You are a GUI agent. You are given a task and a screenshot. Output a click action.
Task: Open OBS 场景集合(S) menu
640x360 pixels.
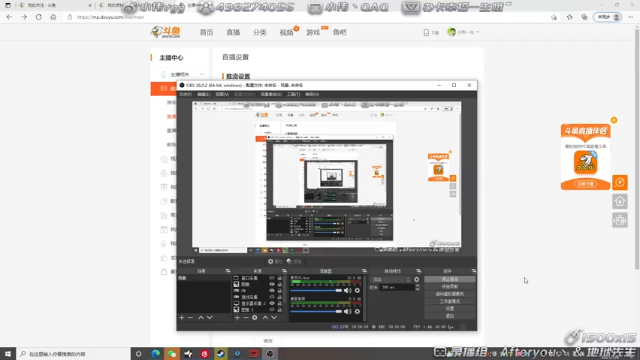[x=271, y=94]
